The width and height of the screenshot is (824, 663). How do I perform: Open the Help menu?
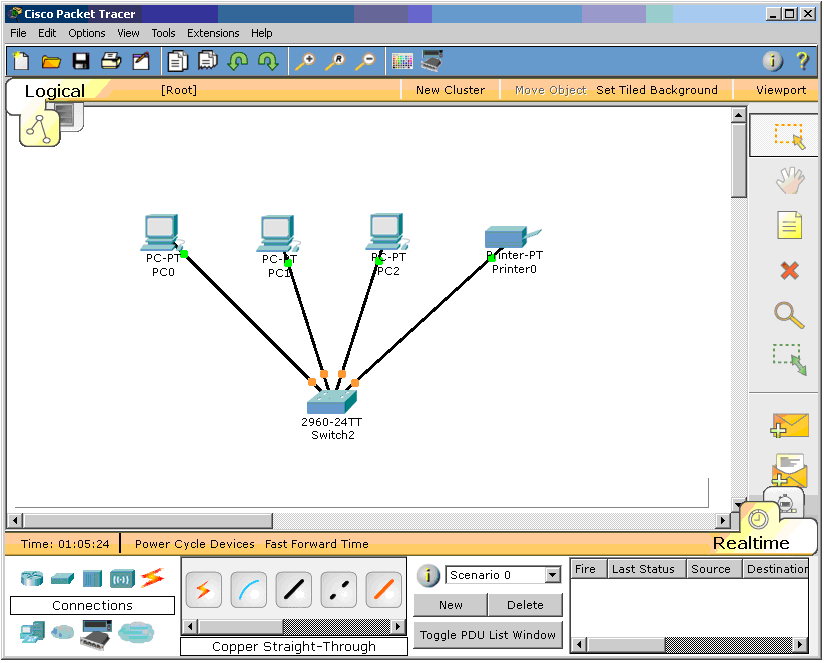(261, 34)
